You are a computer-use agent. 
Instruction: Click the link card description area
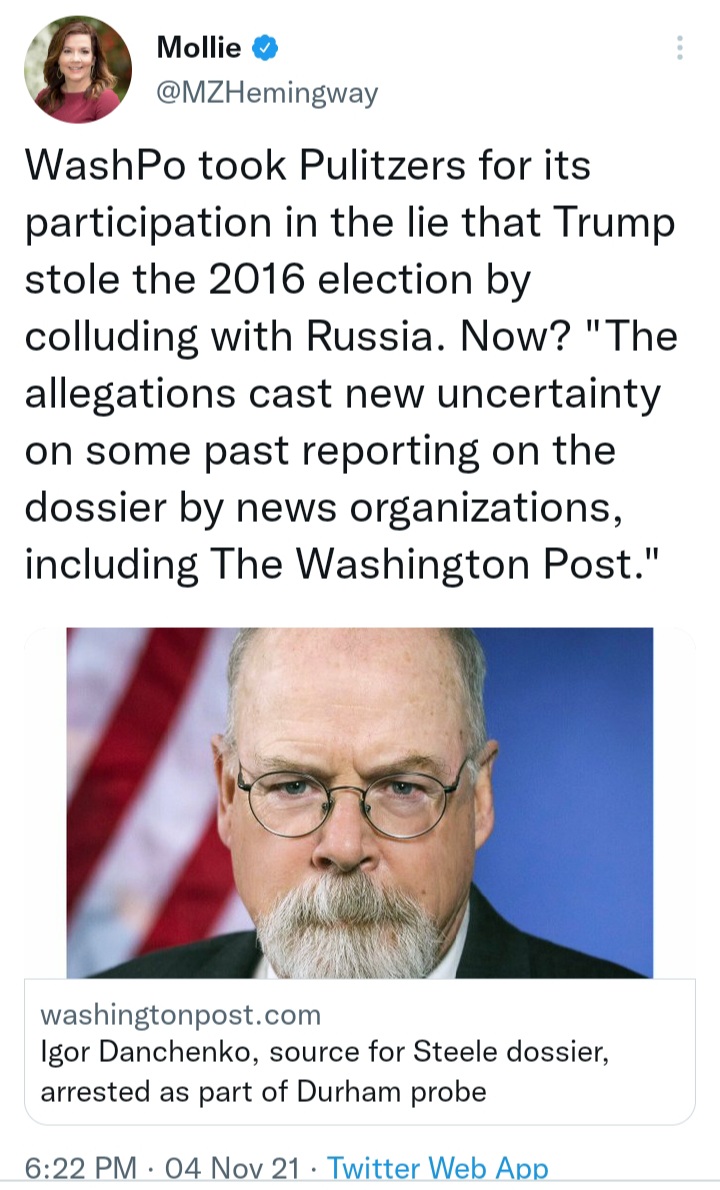[360, 1052]
